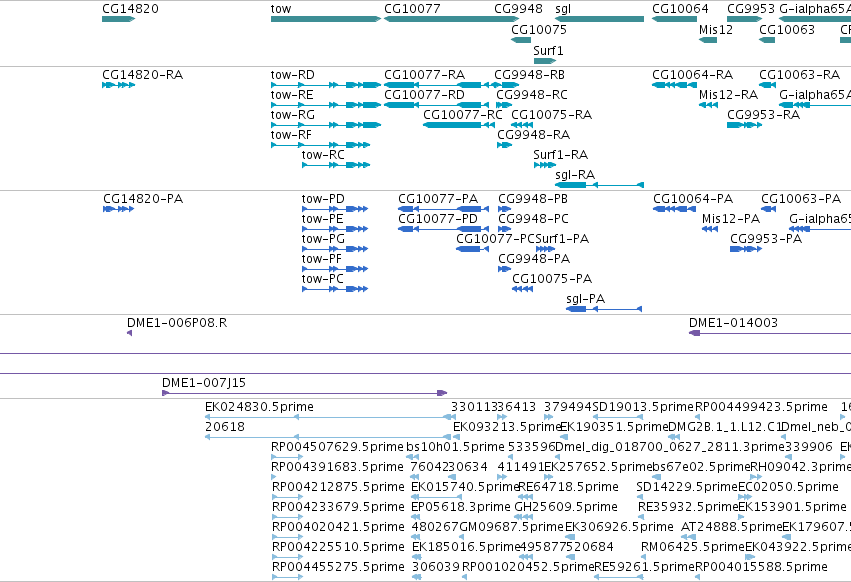Open the CG10077-RC transcript label

(x=463, y=115)
